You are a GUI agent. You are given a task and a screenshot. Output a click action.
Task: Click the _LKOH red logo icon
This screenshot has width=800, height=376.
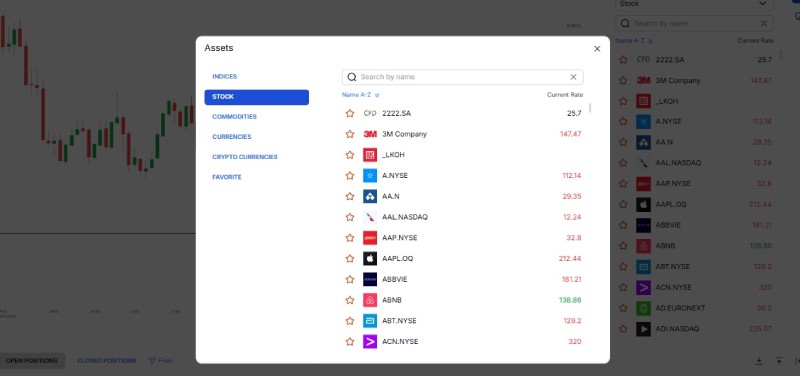pyautogui.click(x=370, y=155)
